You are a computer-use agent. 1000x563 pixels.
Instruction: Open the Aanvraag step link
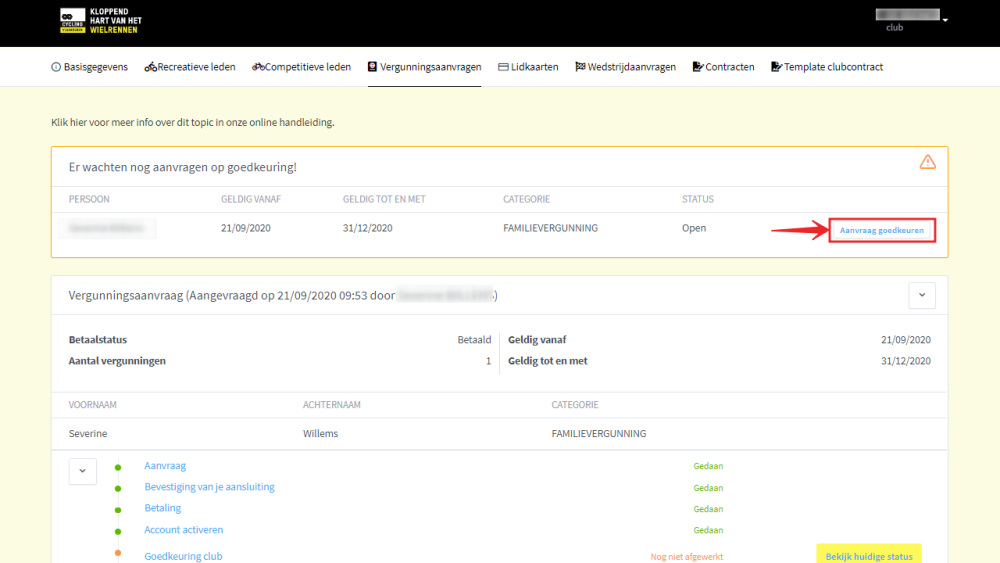[165, 465]
